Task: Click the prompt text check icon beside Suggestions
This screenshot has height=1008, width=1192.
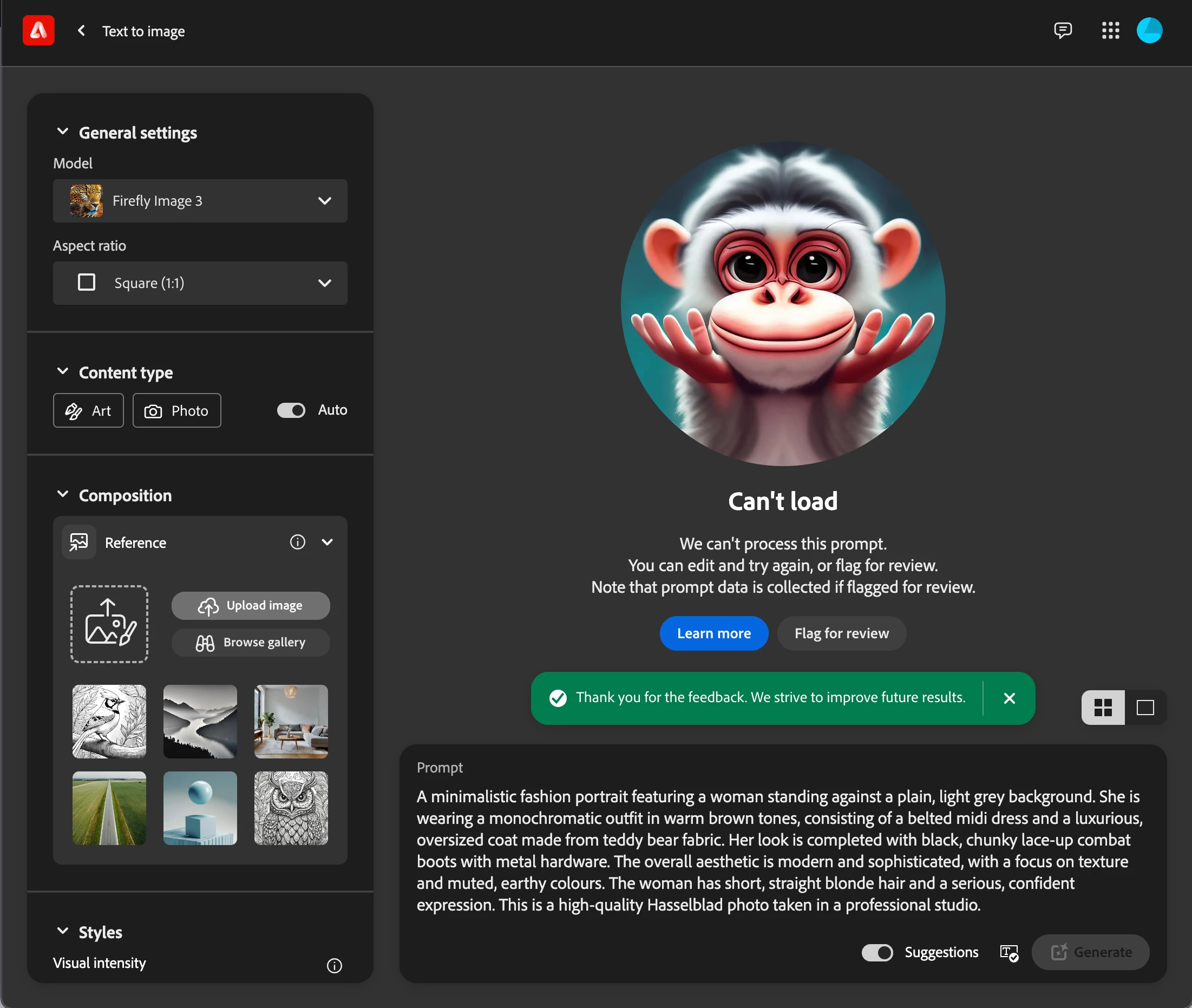Action: (1008, 953)
